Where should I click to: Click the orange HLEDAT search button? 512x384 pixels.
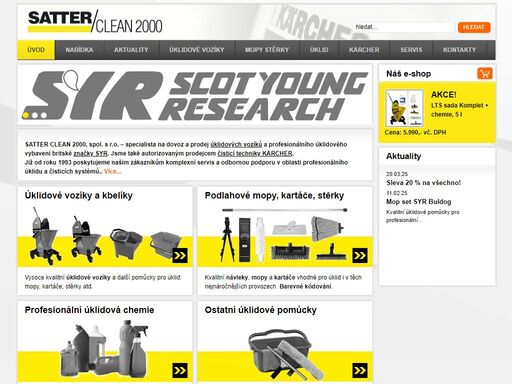pyautogui.click(x=474, y=27)
